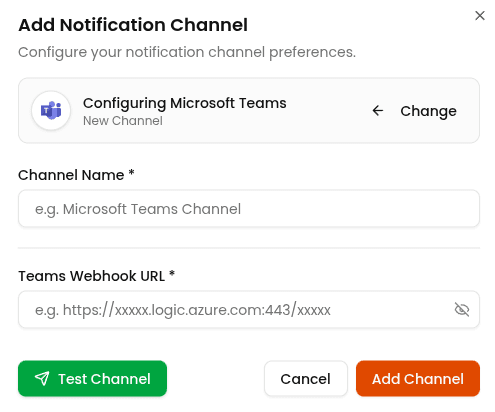Image resolution: width=495 pixels, height=412 pixels.
Task: Click the 'Add Notification Channel' title
Action: (133, 25)
